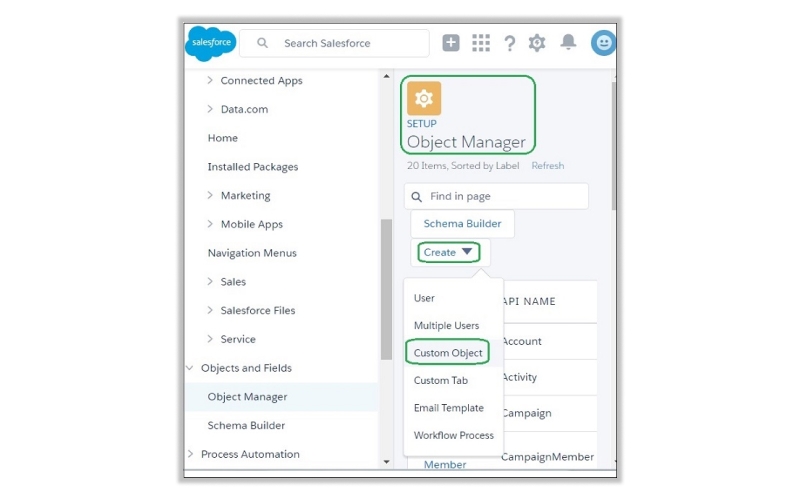800x500 pixels.
Task: Click the sidebar scrollbar thumb
Action: pos(386,290)
